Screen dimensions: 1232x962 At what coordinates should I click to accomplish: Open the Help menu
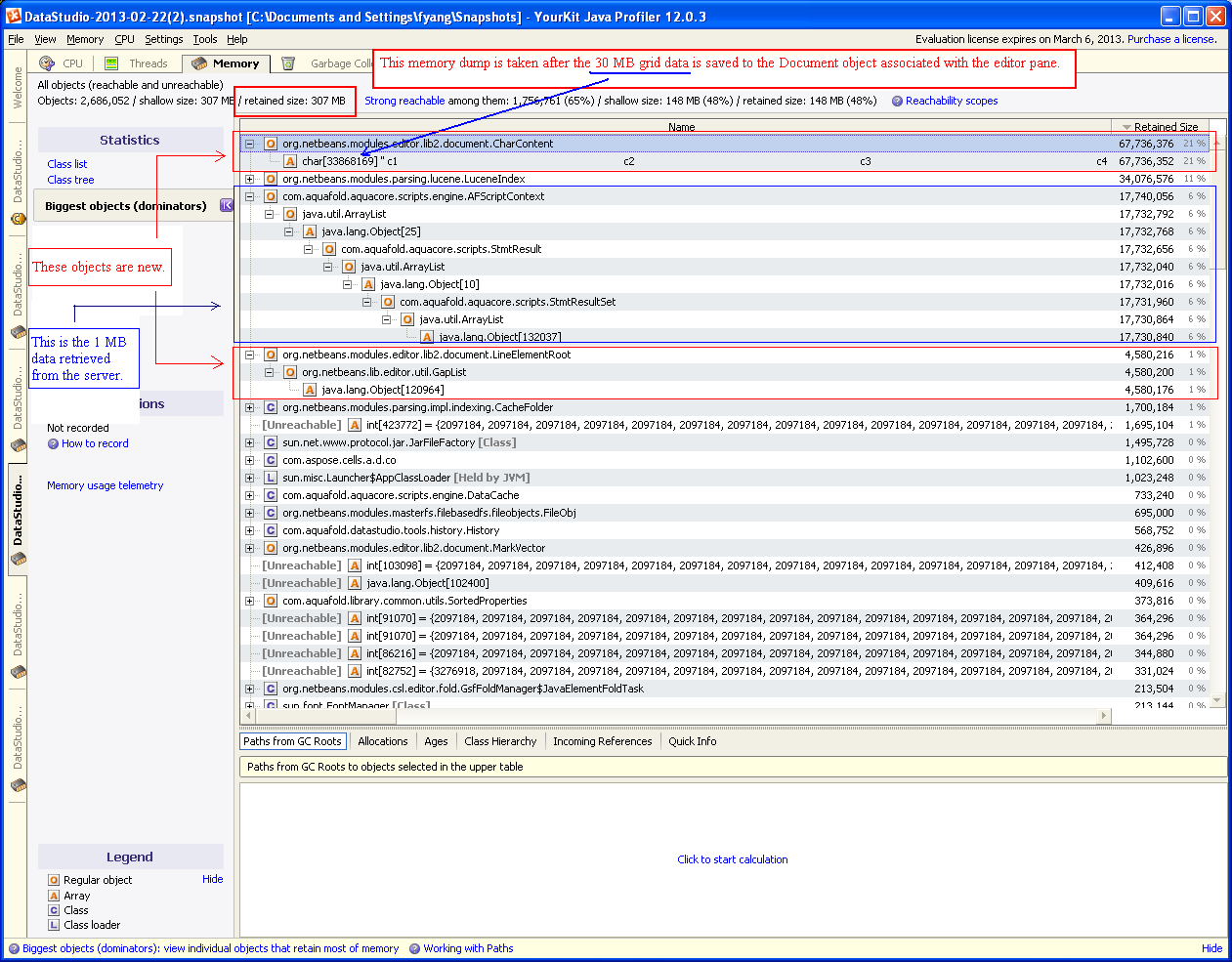236,39
